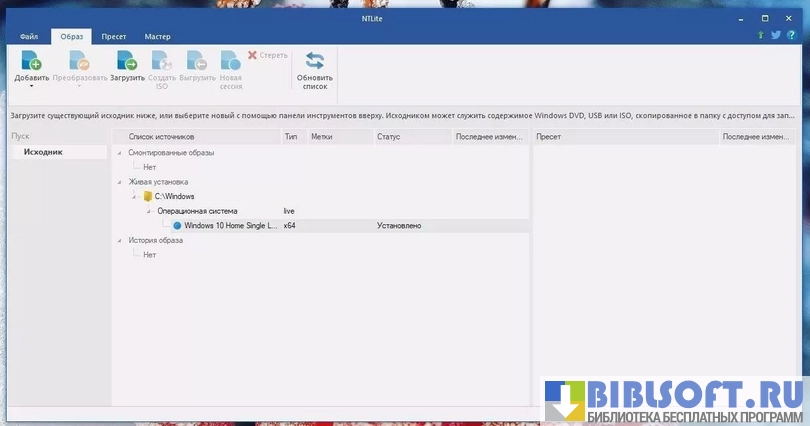The image size is (810, 426).
Task: Click the Создать ISO icon
Action: [162, 62]
